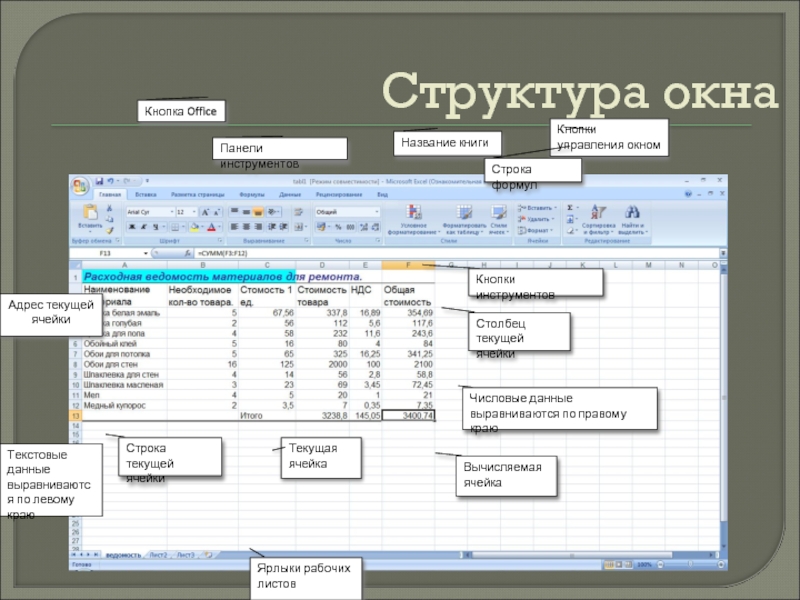Click the Paste (Вставить) clipboard icon

click(91, 213)
